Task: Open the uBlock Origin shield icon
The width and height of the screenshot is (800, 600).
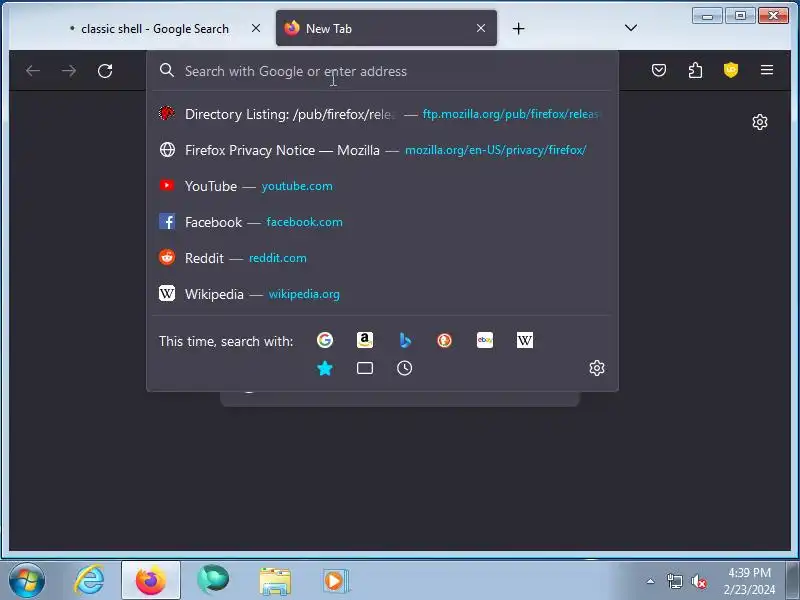Action: [x=731, y=70]
